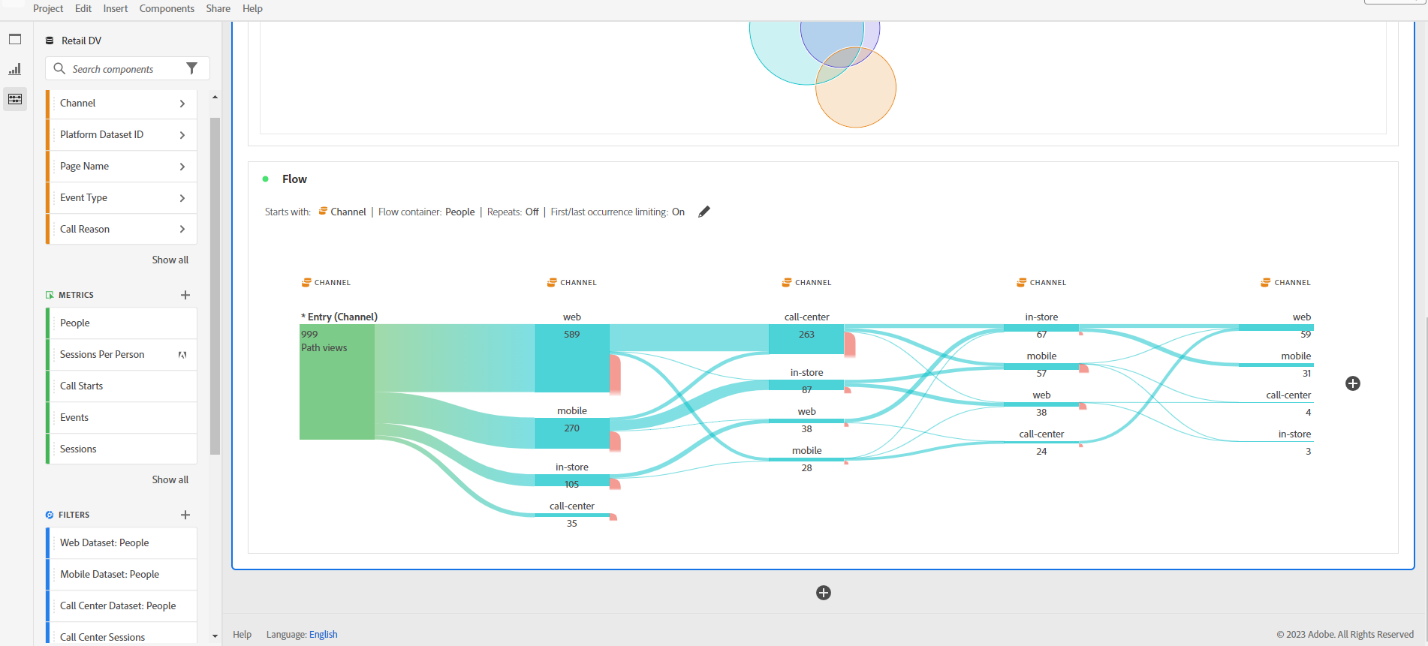Focus the Search components field

[x=127, y=69]
